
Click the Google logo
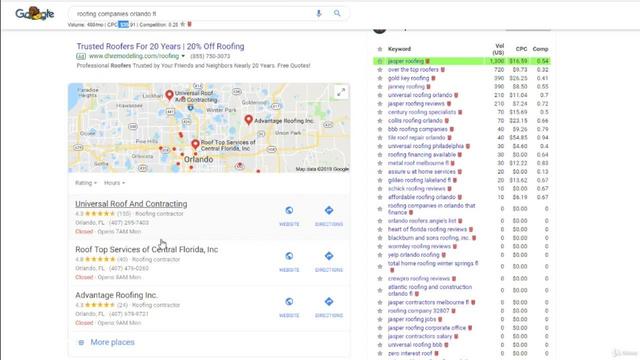35,14
